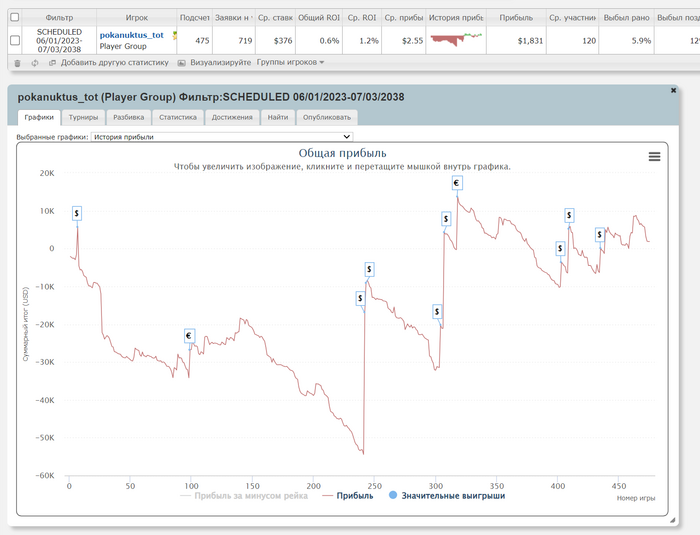Click the lower $ marker near game 240
The image size is (700, 535).
coord(360,298)
